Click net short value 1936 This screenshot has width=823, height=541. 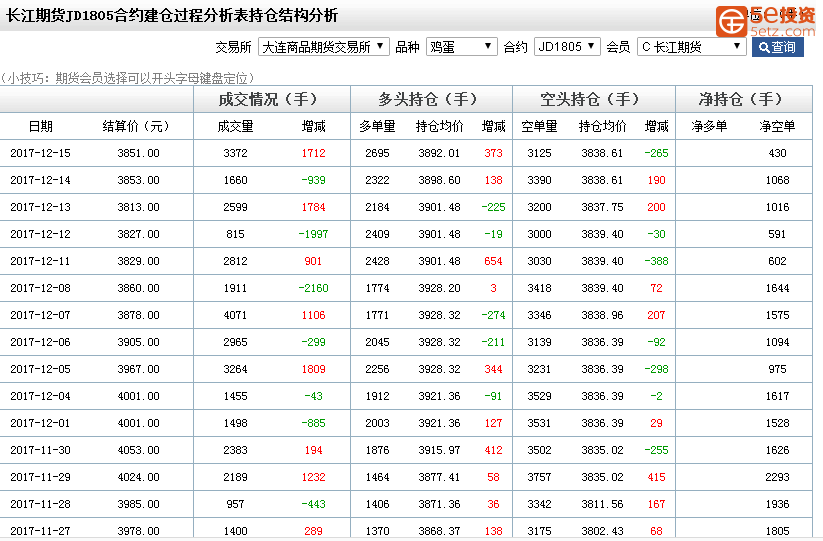point(777,504)
